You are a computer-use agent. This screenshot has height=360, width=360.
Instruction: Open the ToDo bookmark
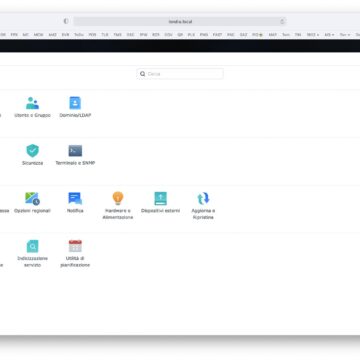79,35
